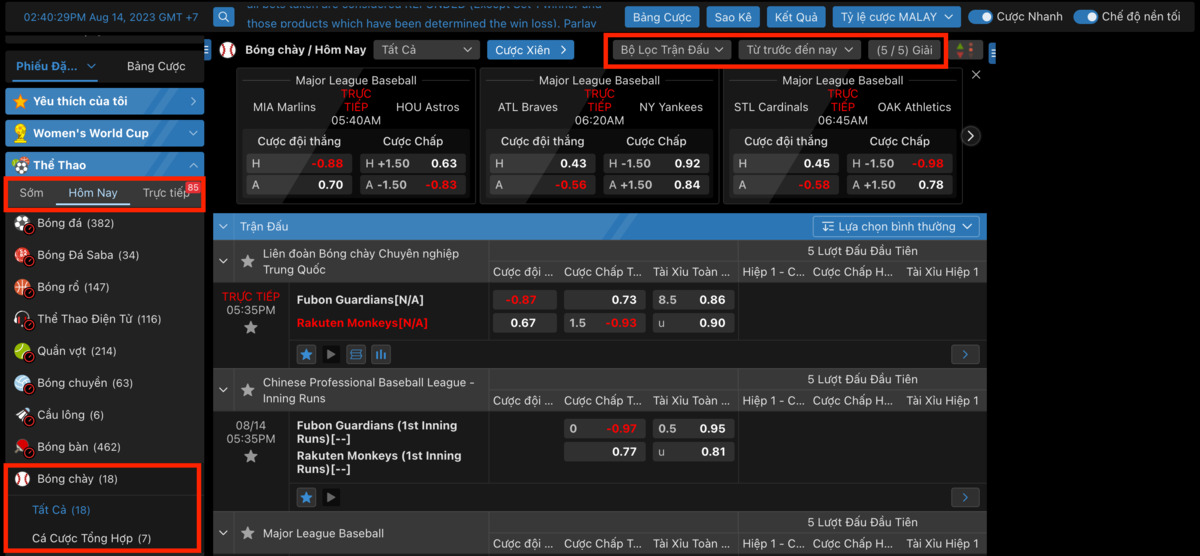Click the odds up/down arrows sort icon
This screenshot has width=1200, height=556.
pyautogui.click(x=966, y=50)
